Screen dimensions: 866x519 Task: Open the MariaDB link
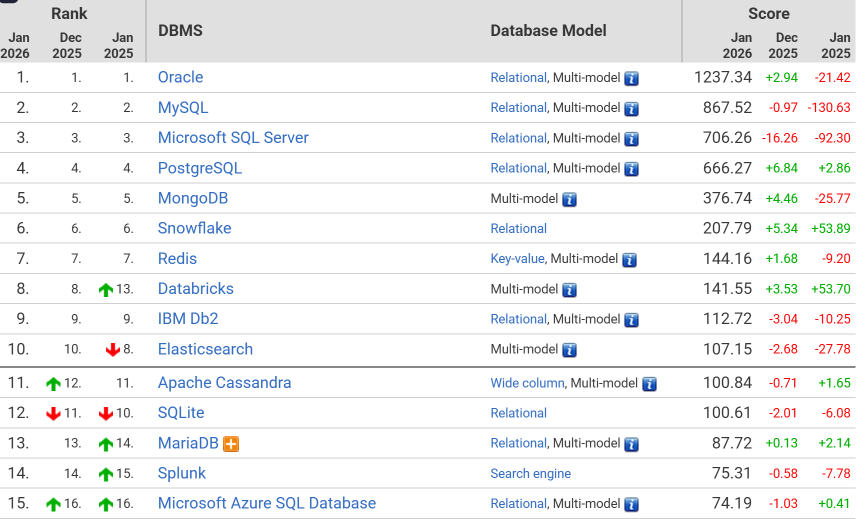pyautogui.click(x=188, y=443)
